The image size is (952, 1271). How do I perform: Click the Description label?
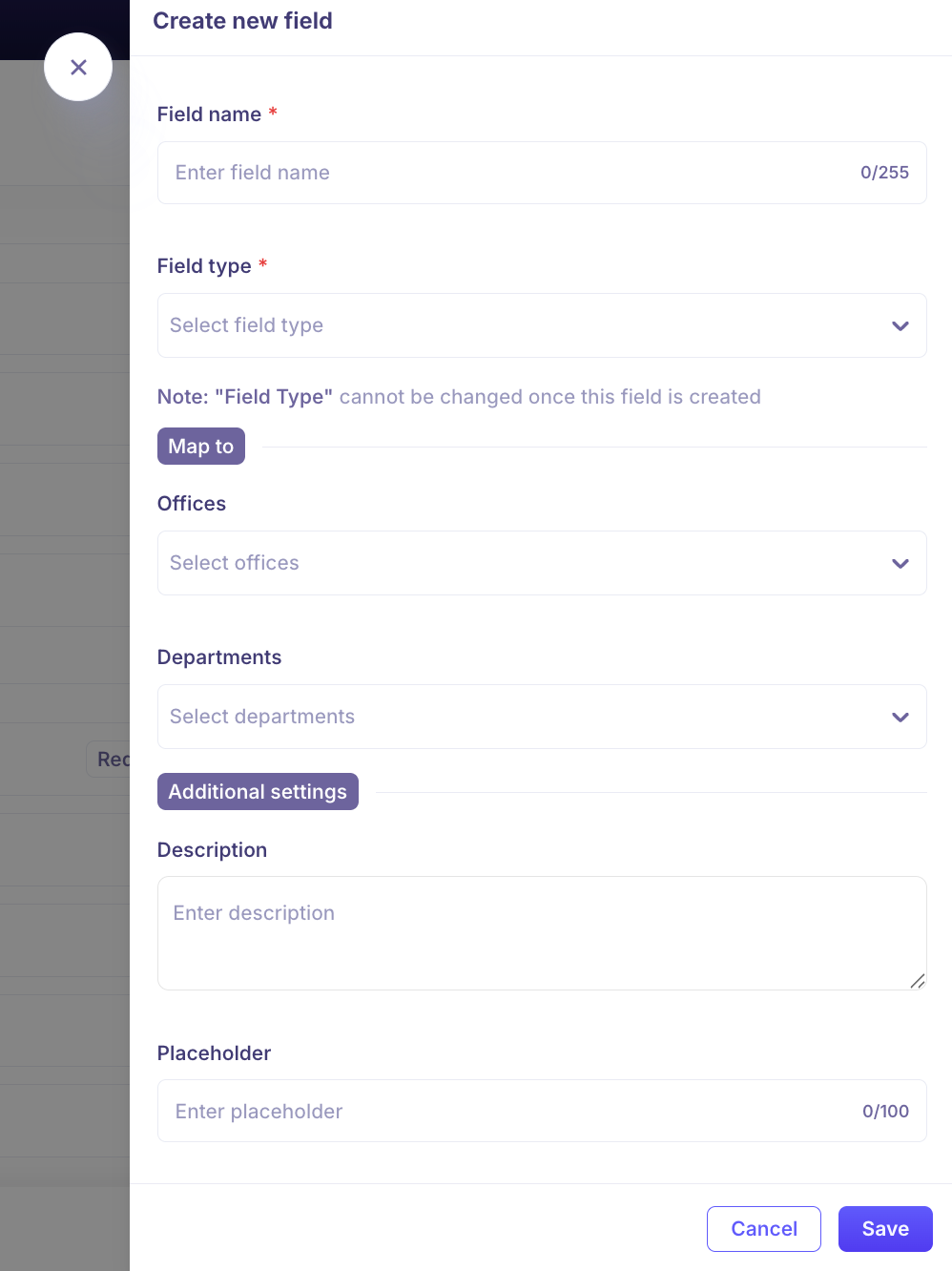point(212,850)
